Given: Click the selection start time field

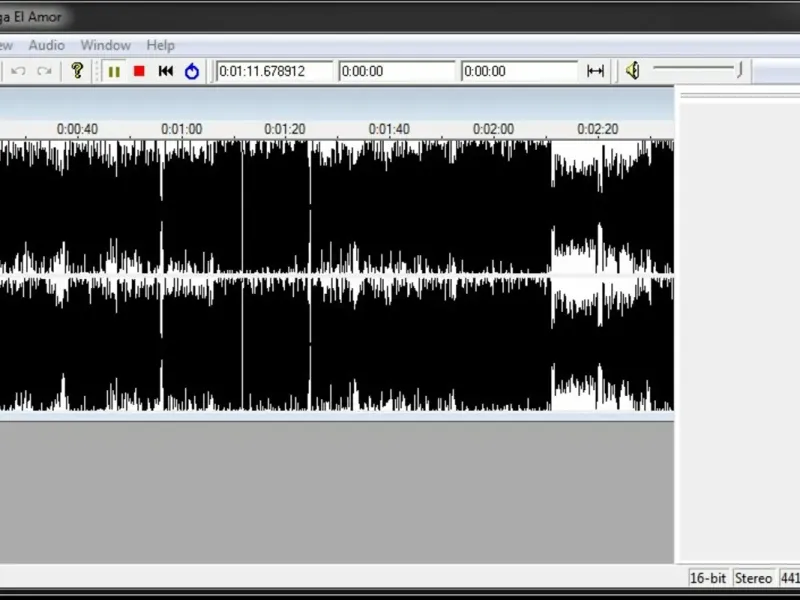Looking at the screenshot, I should coord(396,71).
